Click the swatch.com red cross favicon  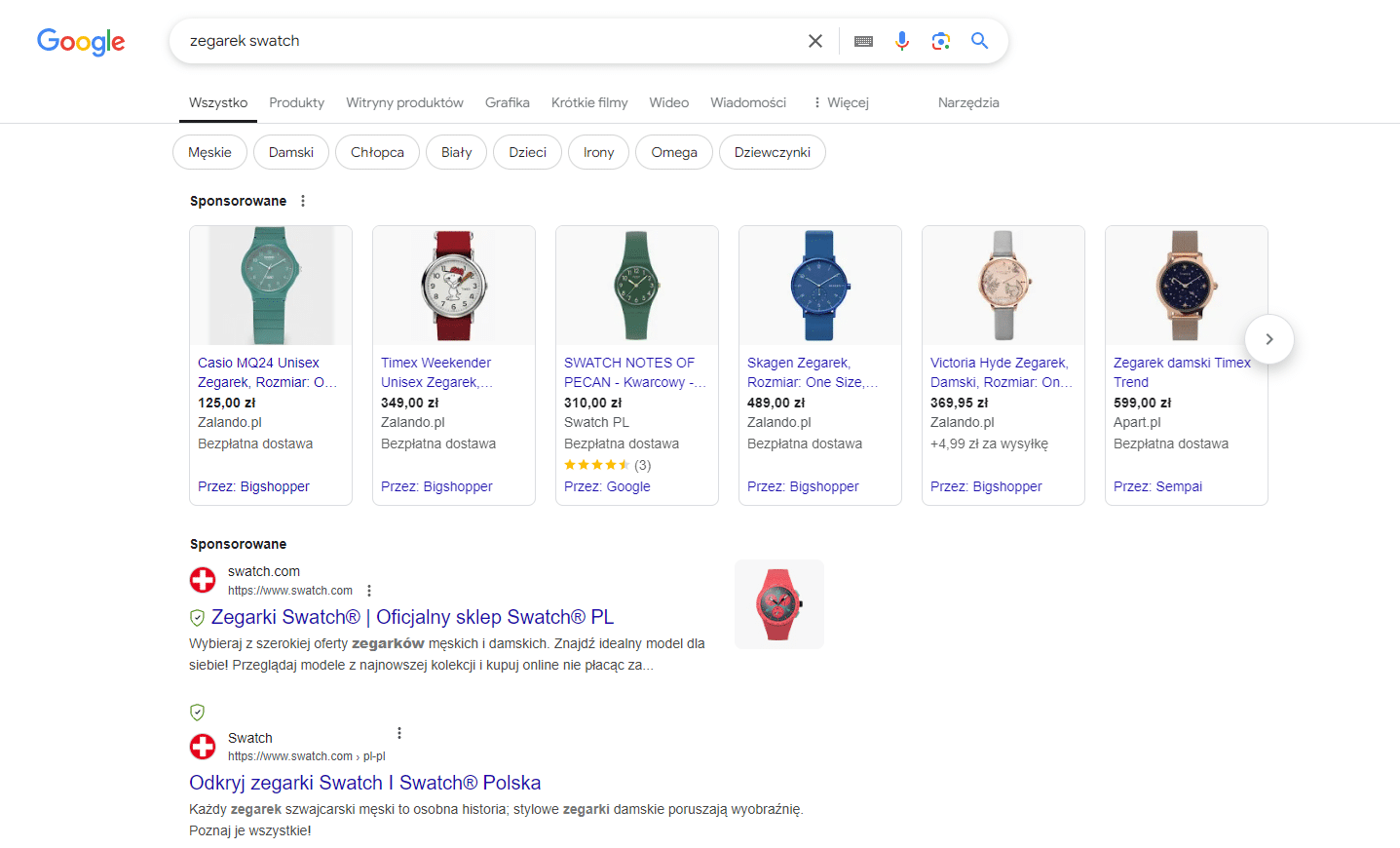pyautogui.click(x=203, y=580)
